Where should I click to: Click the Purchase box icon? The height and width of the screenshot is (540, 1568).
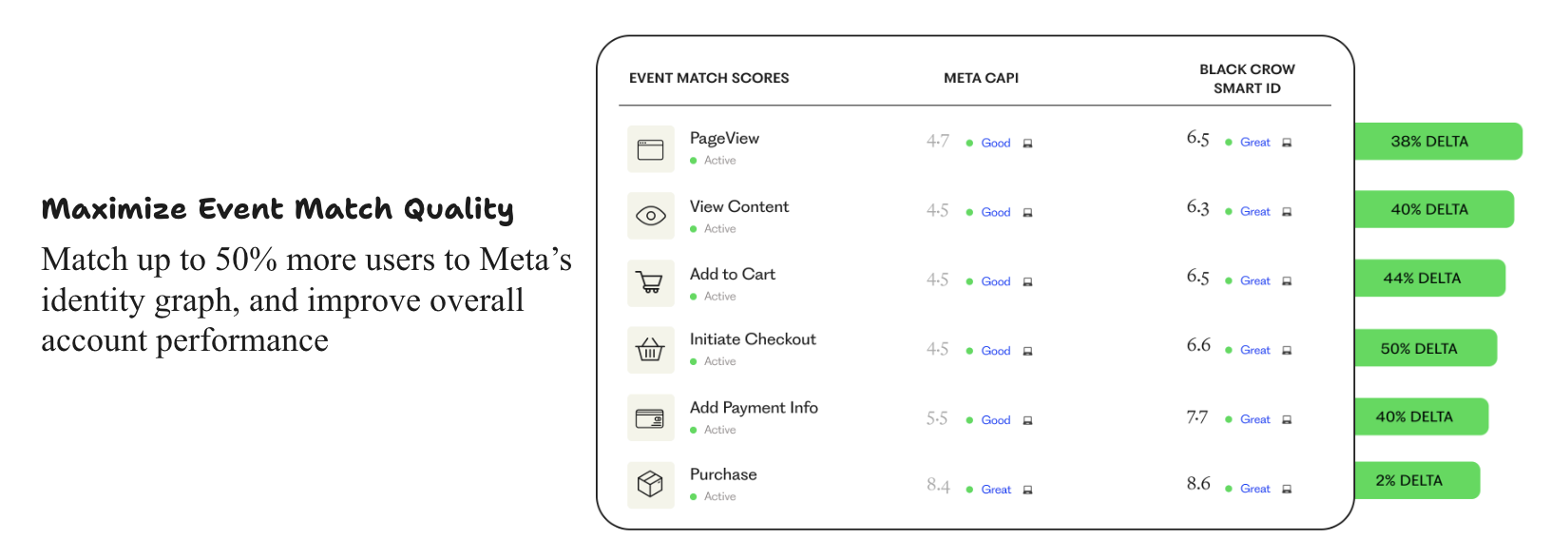click(651, 485)
